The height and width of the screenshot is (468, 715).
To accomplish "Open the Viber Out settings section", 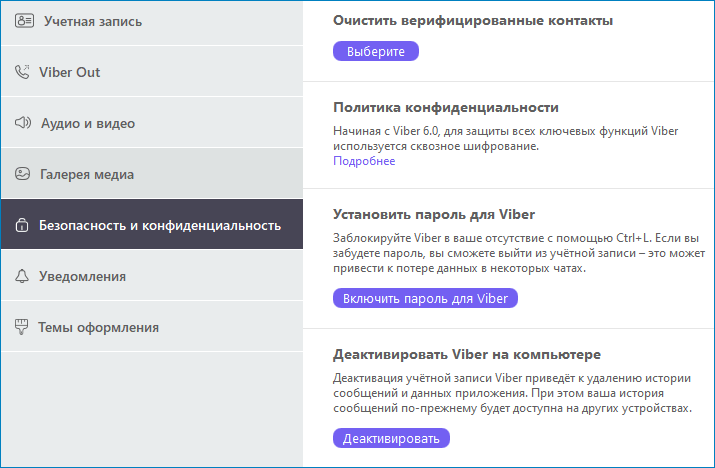I will 152,72.
